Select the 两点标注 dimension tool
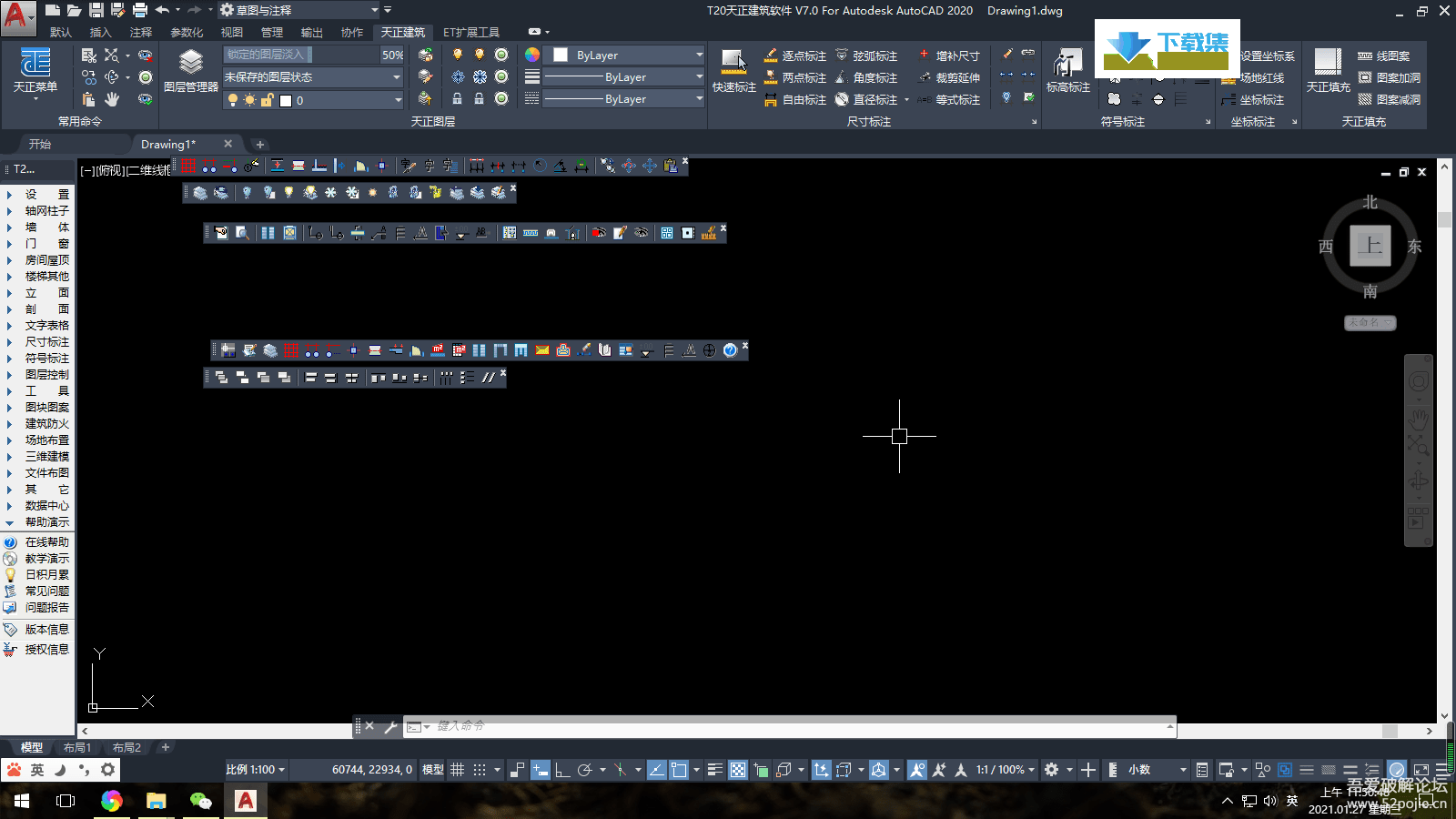The image size is (1456, 819). [794, 77]
